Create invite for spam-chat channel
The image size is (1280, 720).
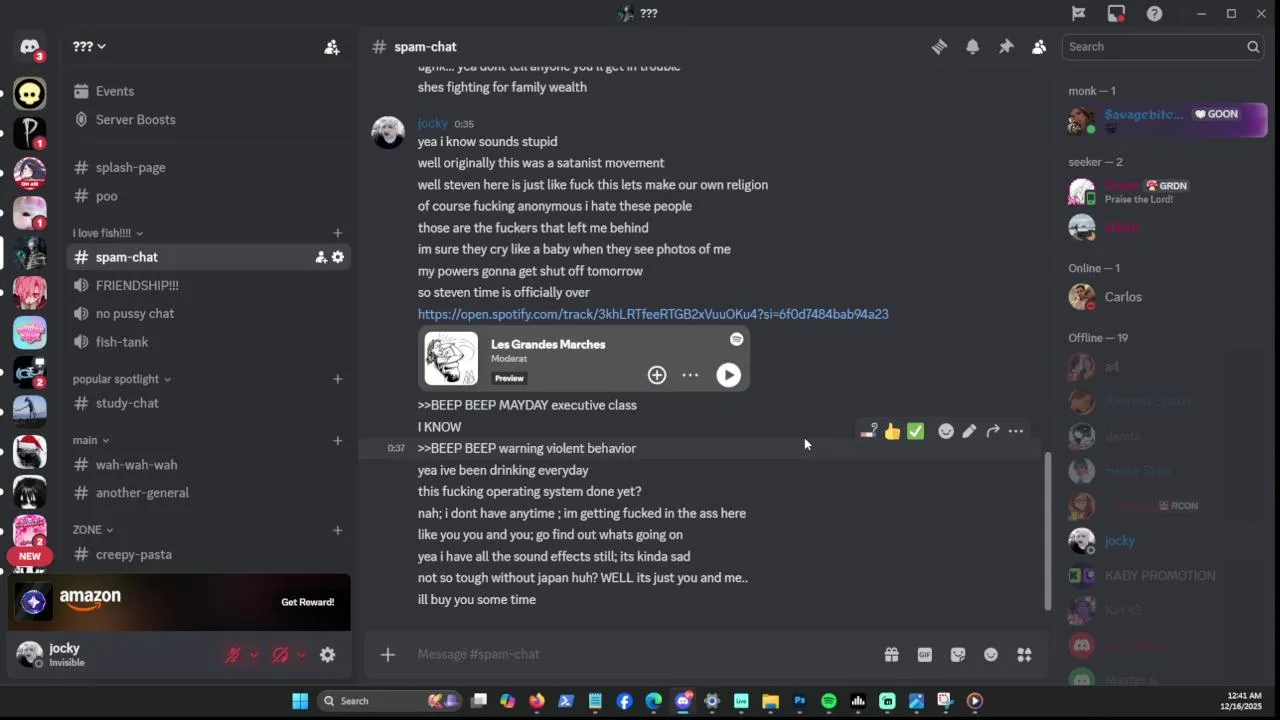(x=321, y=257)
